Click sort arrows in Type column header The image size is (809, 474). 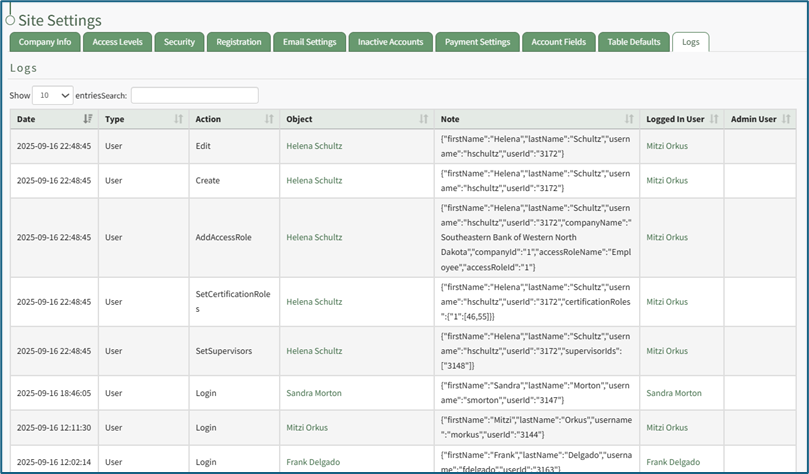point(178,119)
